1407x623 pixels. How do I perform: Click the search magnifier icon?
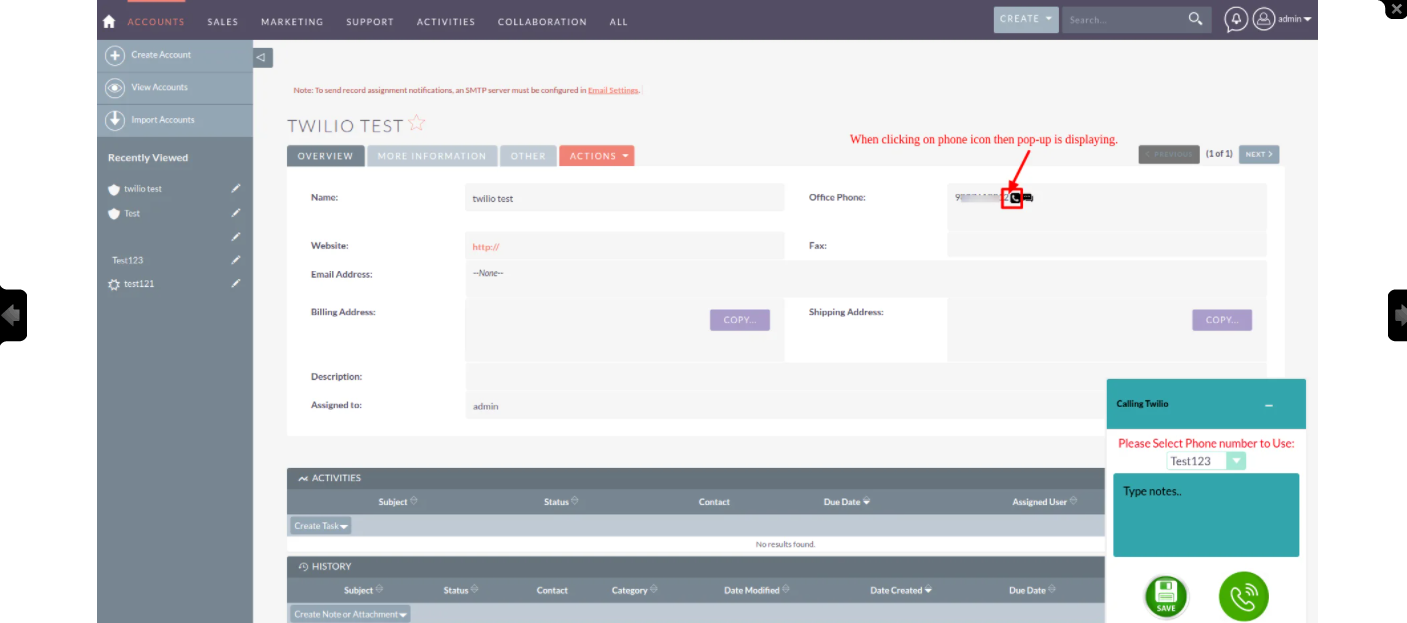(x=1195, y=19)
